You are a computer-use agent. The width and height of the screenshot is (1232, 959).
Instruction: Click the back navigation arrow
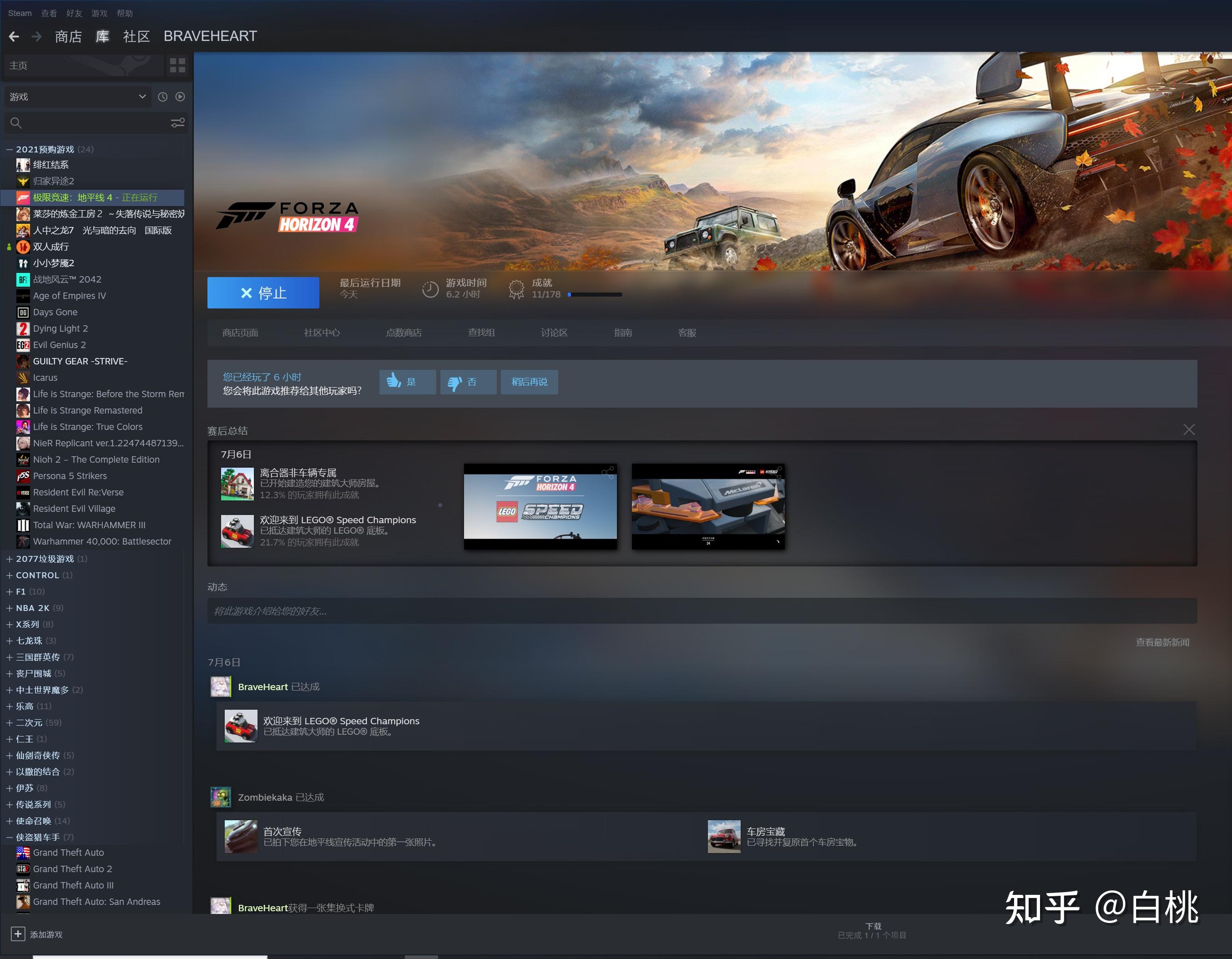14,37
